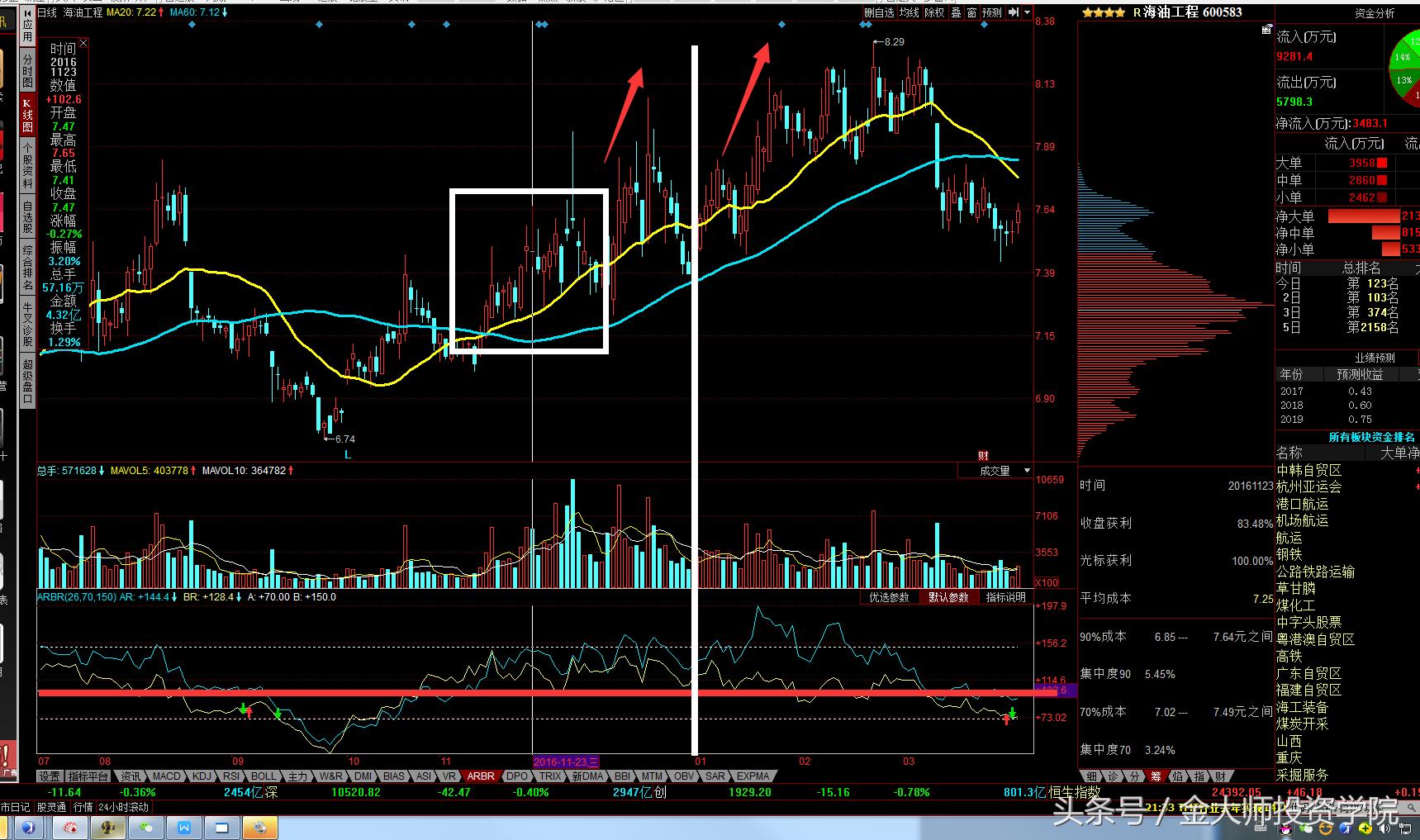
Task: Switch to the KDJ indicator tab
Action: pos(202,776)
